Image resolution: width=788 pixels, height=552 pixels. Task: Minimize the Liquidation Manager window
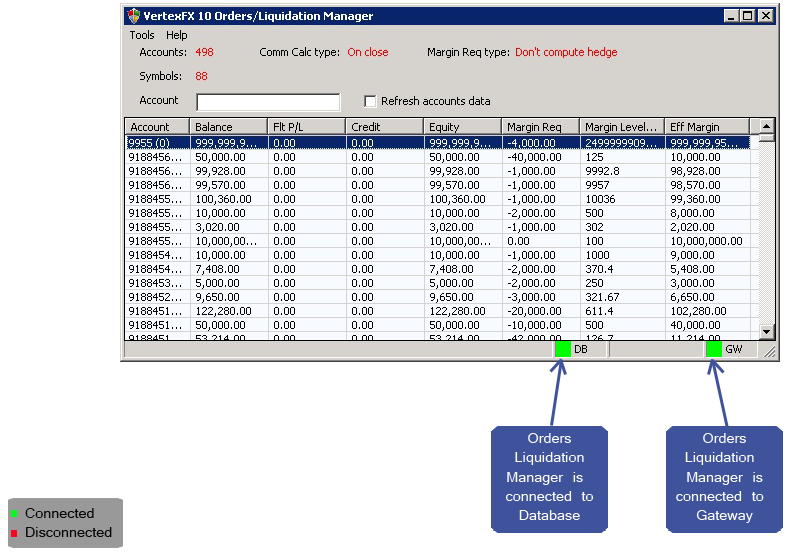(731, 16)
